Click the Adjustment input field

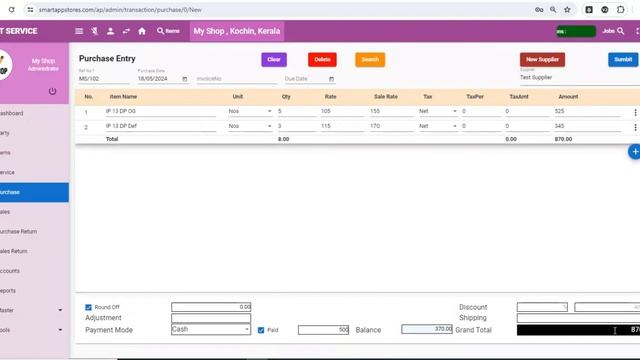click(x=211, y=318)
